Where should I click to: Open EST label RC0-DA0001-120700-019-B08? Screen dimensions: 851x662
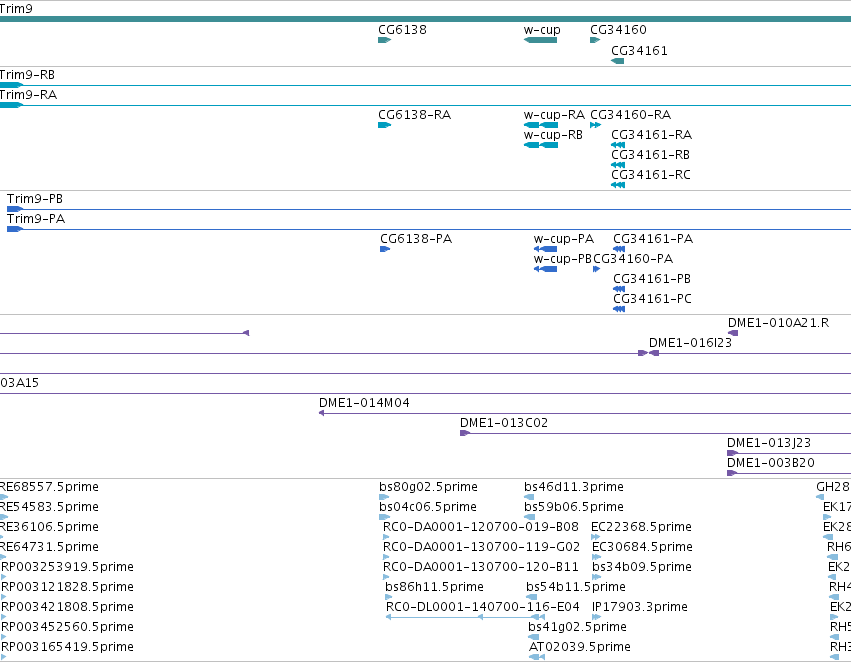point(481,527)
